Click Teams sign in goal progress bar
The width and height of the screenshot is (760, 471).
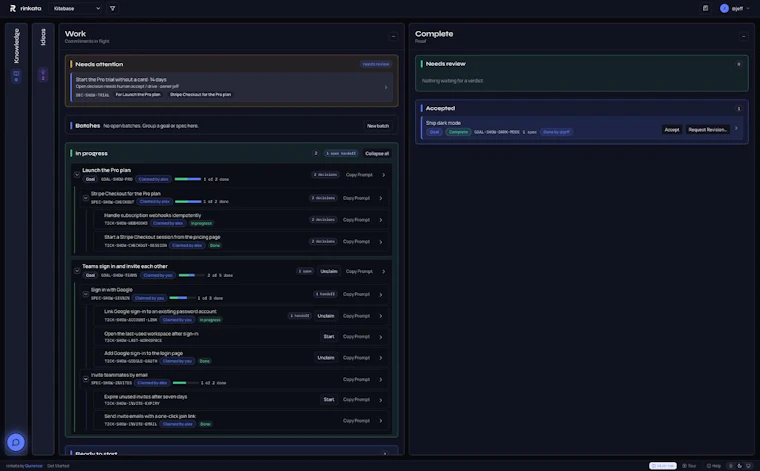pyautogui.click(x=191, y=275)
